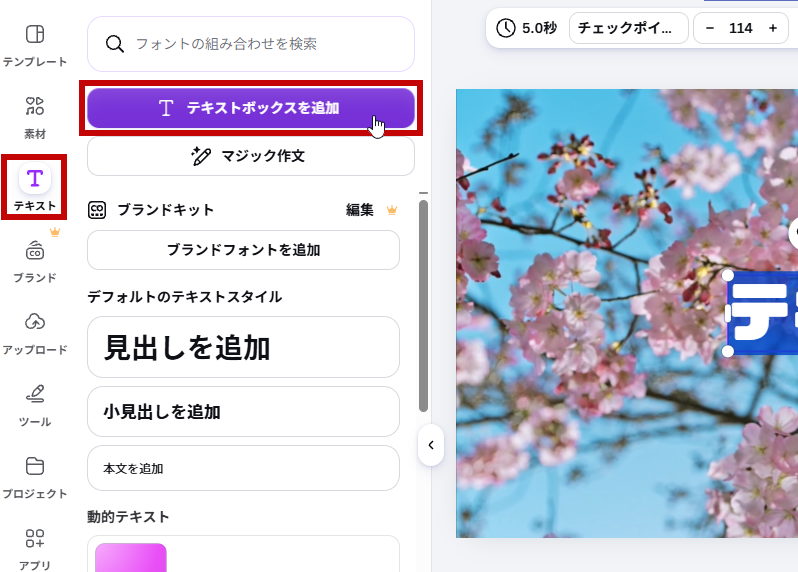Image resolution: width=798 pixels, height=572 pixels.
Task: Click the マジック作文 button
Action: pyautogui.click(x=251, y=156)
